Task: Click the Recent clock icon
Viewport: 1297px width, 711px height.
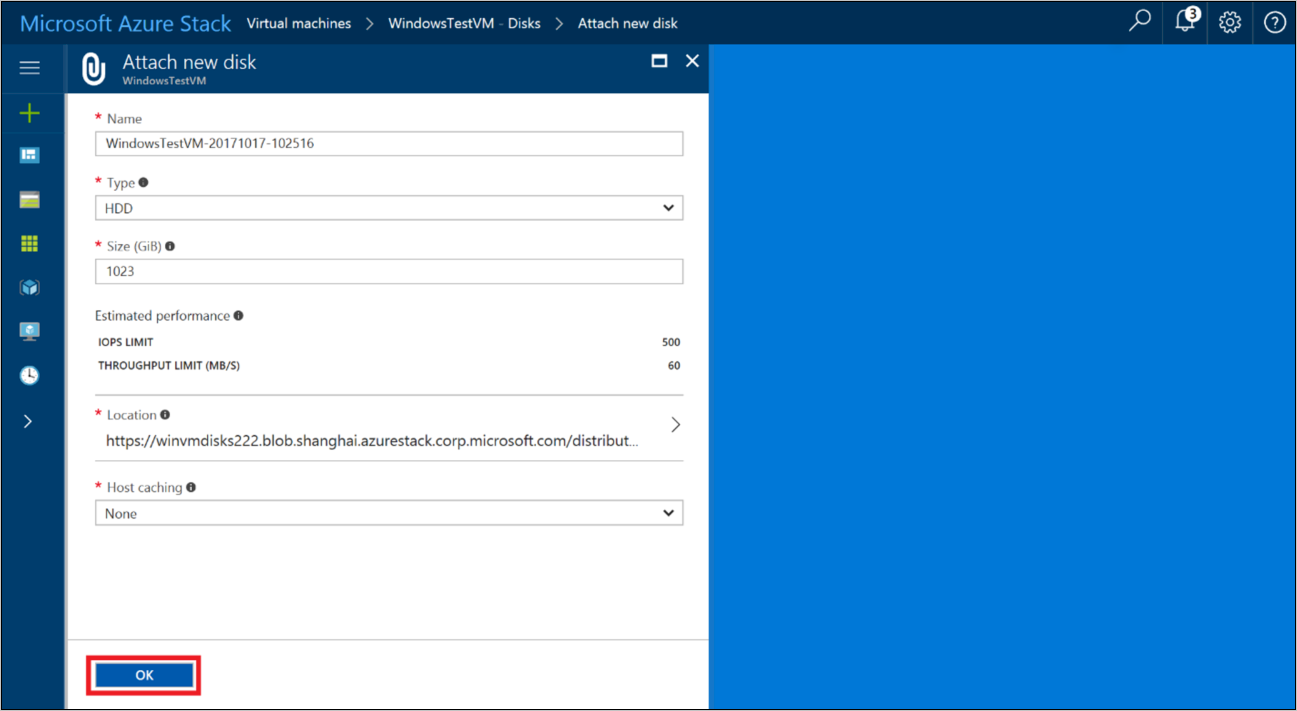Action: (29, 374)
